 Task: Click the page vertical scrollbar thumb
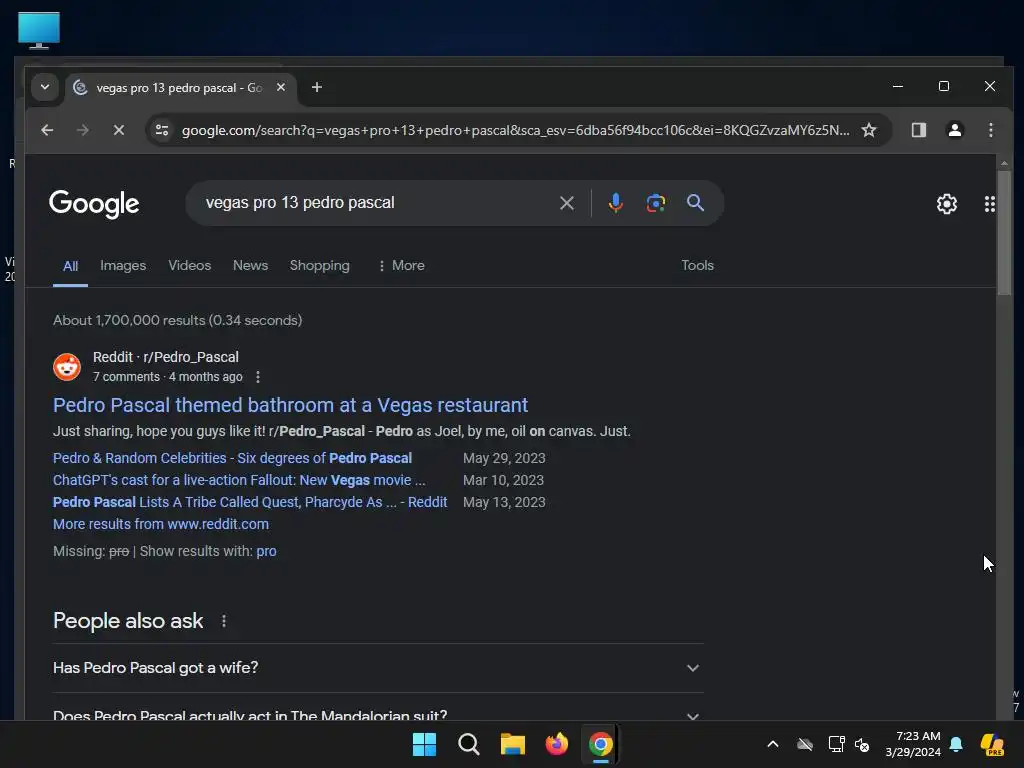1004,232
